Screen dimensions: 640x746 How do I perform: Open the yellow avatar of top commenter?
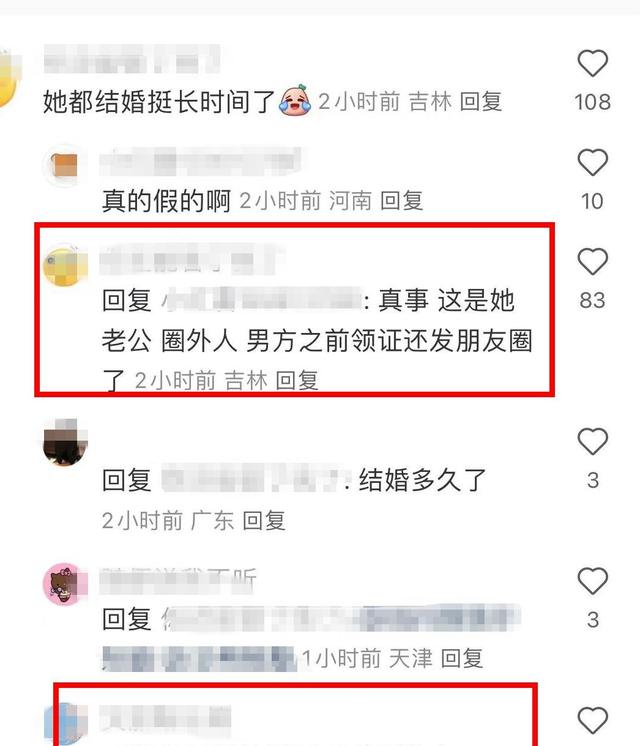[10, 79]
